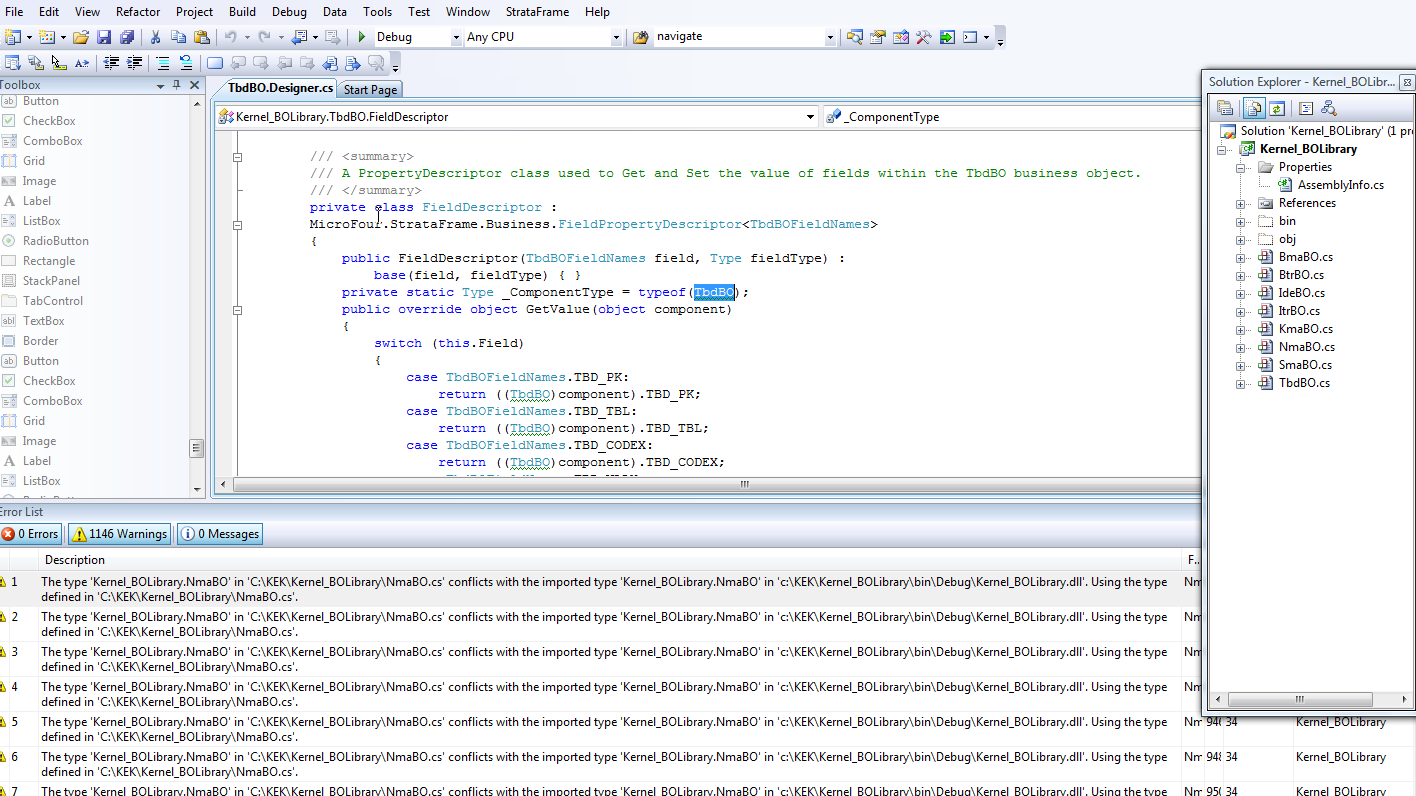Select TbdBO.cs in Solution Explorer
Image resolution: width=1416 pixels, height=796 pixels.
(1304, 383)
